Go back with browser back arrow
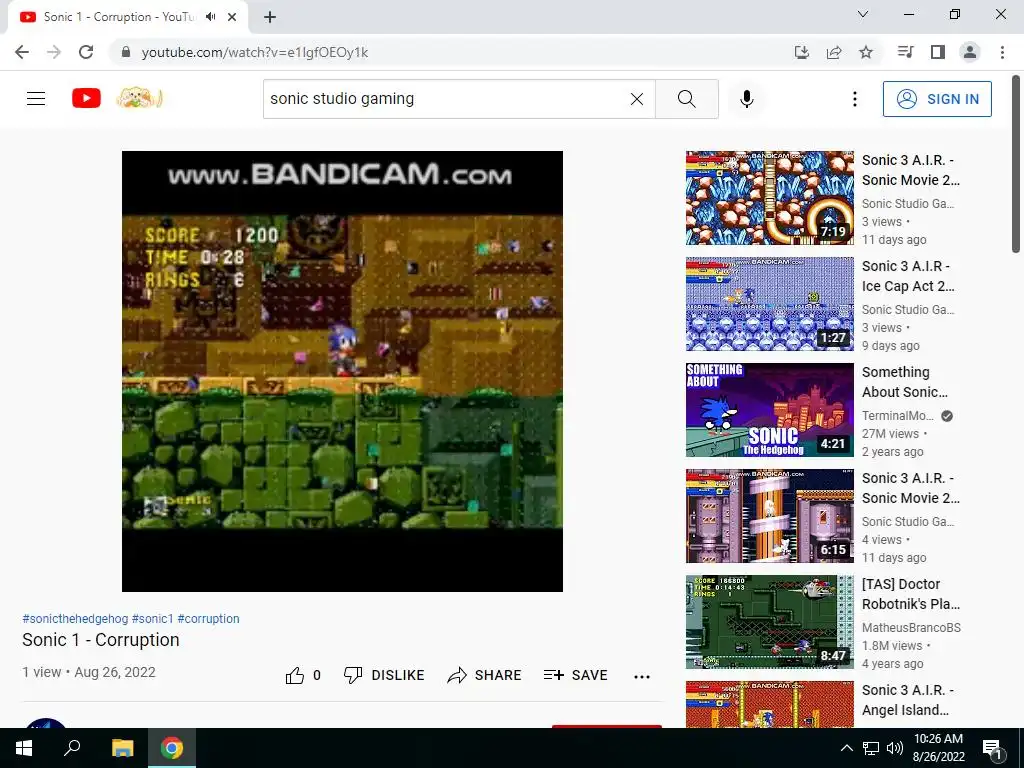Screen dimensions: 1024x768 (22, 52)
